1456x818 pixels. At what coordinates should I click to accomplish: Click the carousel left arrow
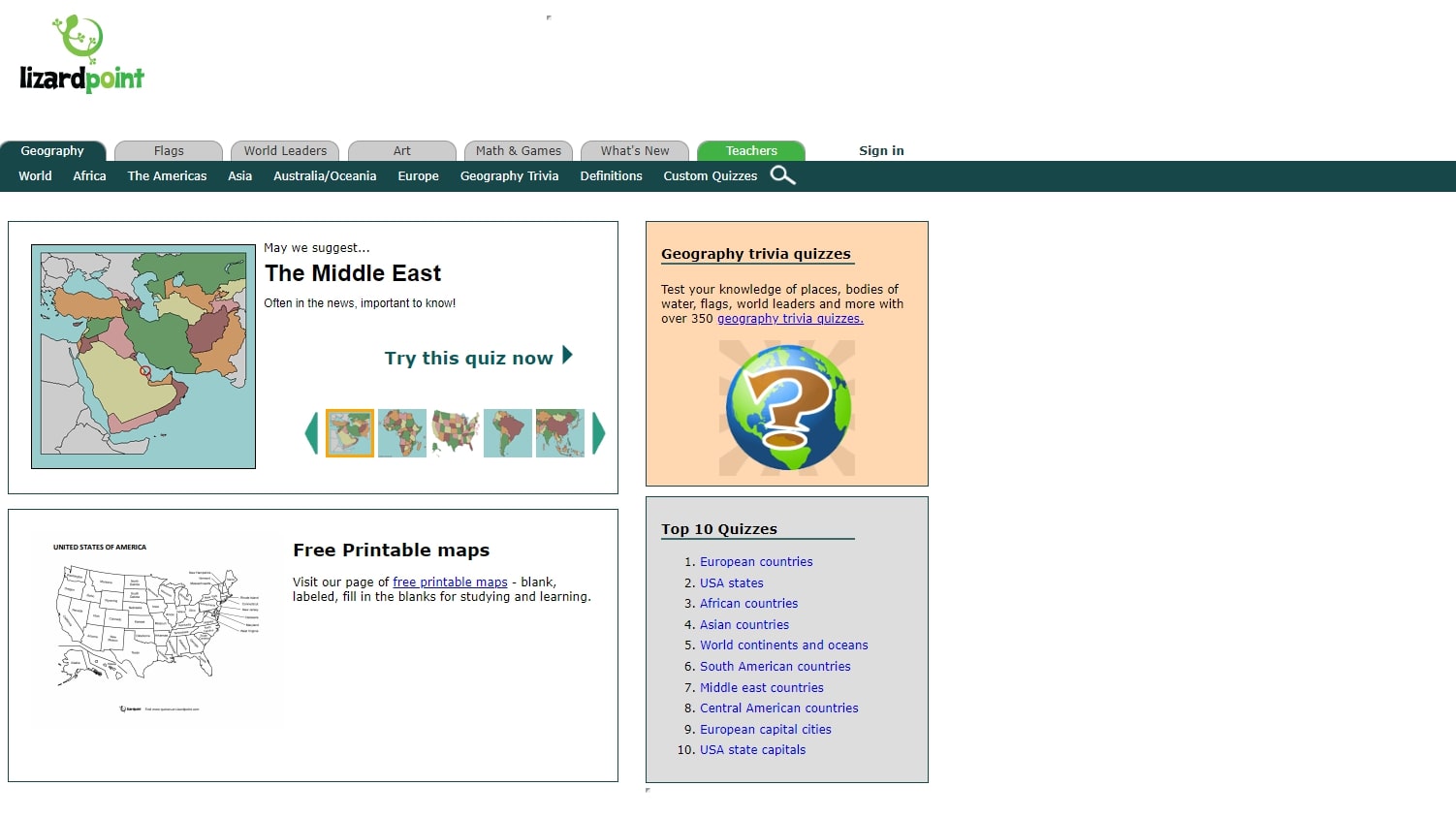pos(311,433)
